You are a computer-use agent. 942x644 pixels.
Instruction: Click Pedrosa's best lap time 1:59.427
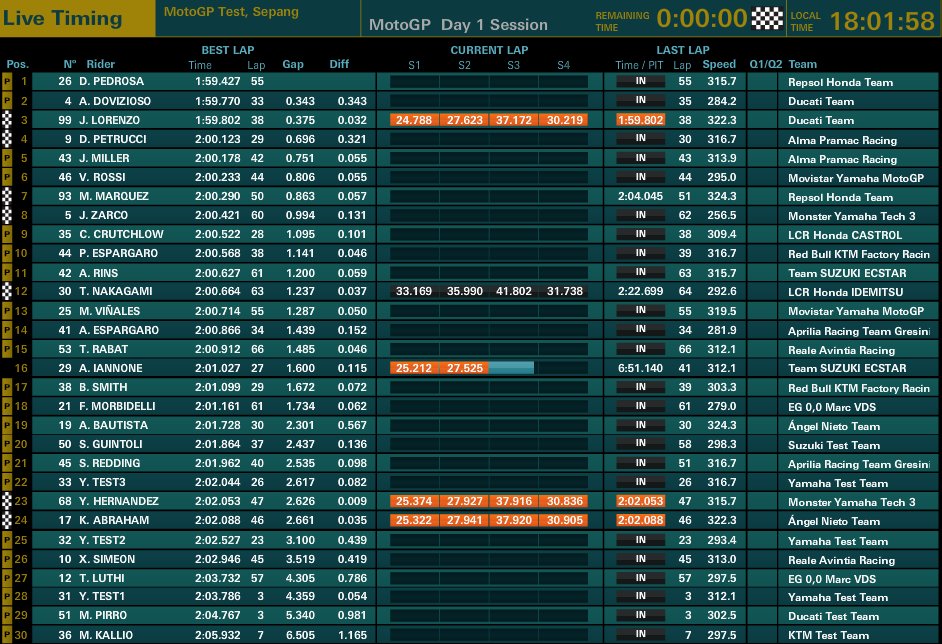tap(217, 82)
